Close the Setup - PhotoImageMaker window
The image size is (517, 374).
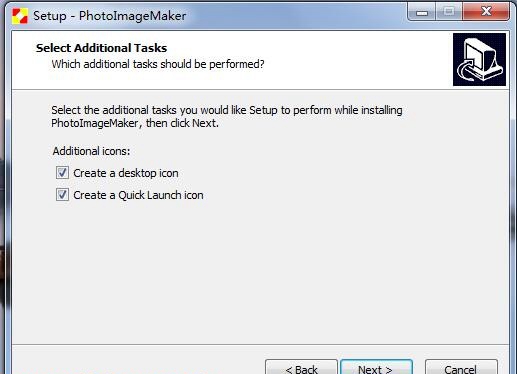pyautogui.click(x=486, y=12)
